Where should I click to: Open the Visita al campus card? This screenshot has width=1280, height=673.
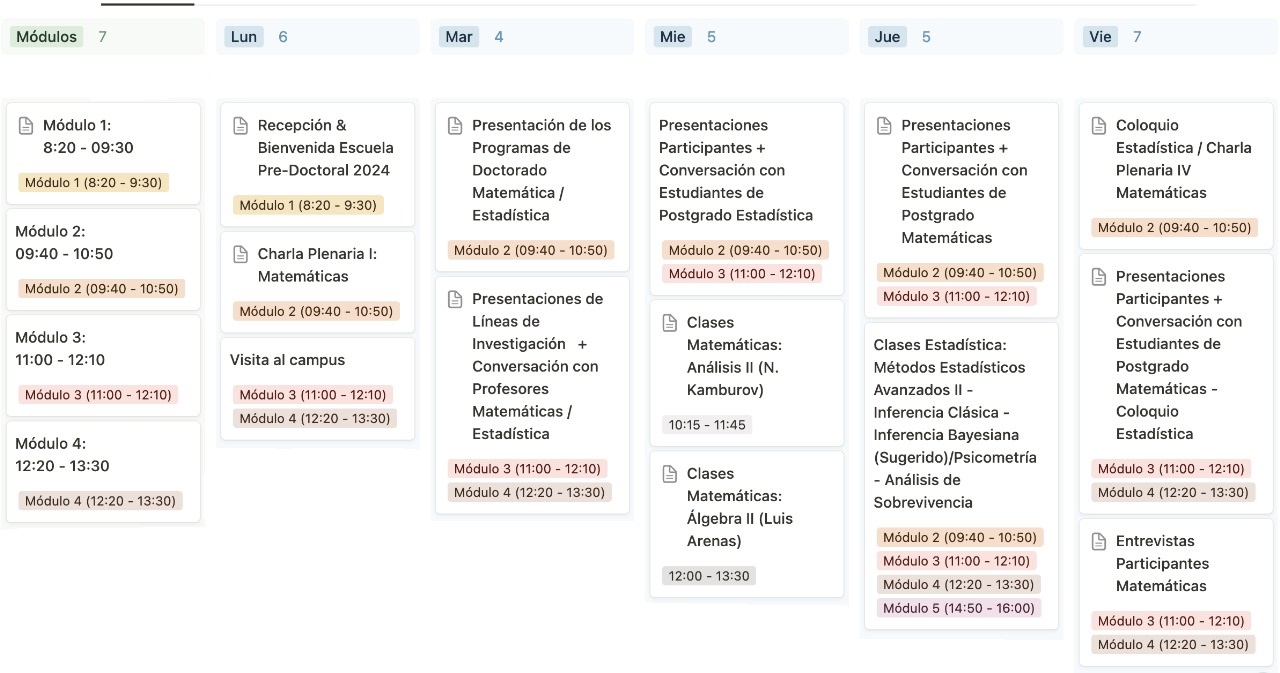point(317,389)
